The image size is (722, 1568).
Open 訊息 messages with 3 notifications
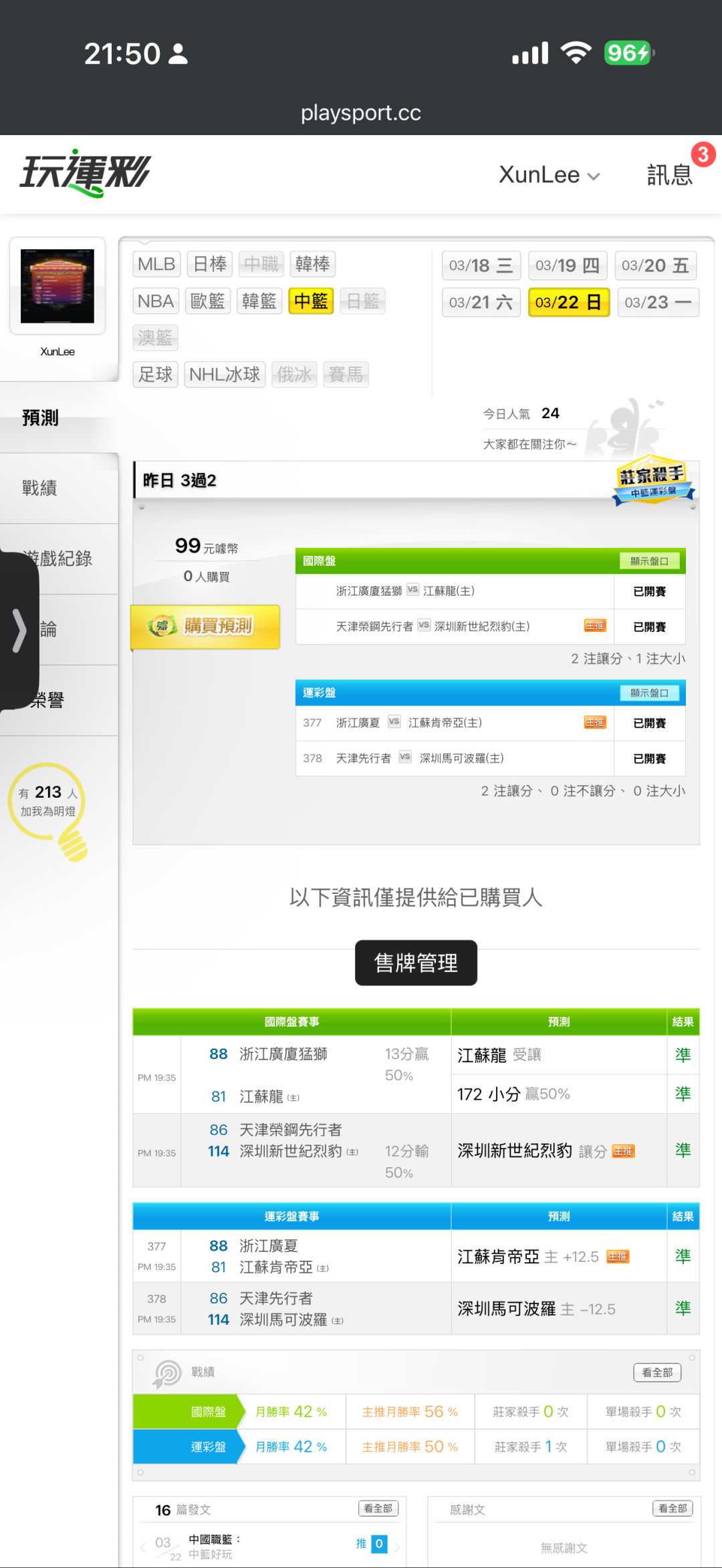tap(670, 174)
